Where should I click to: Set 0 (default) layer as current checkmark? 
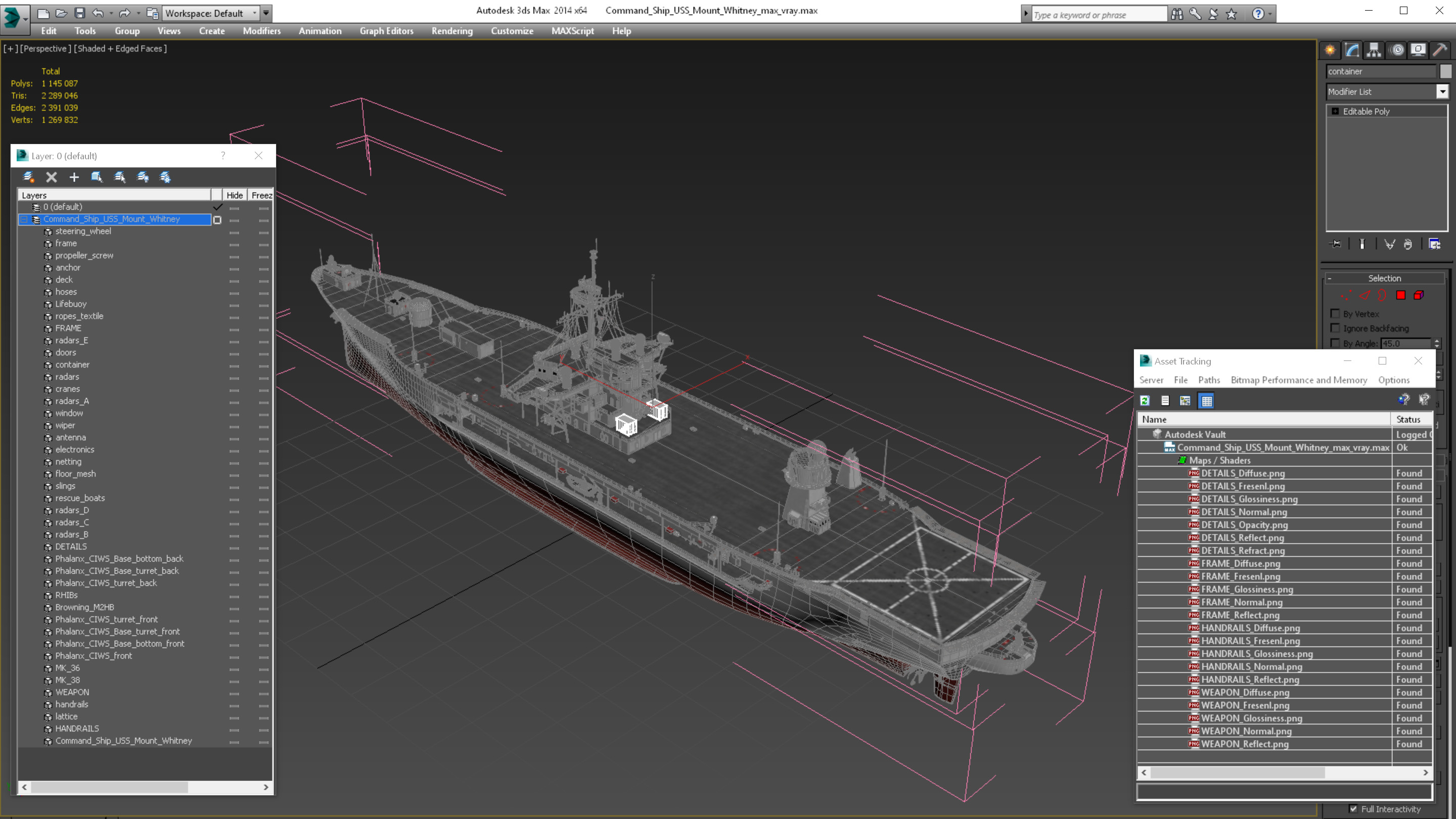(217, 207)
